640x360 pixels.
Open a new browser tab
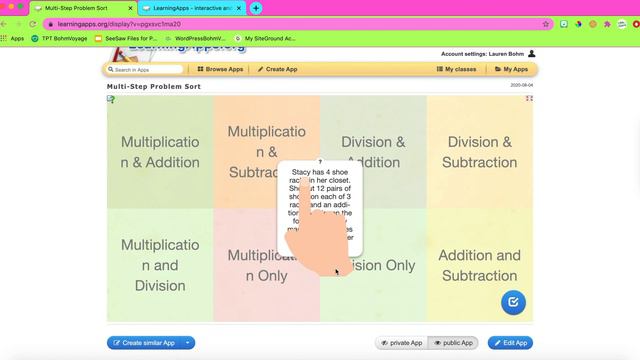[256, 8]
